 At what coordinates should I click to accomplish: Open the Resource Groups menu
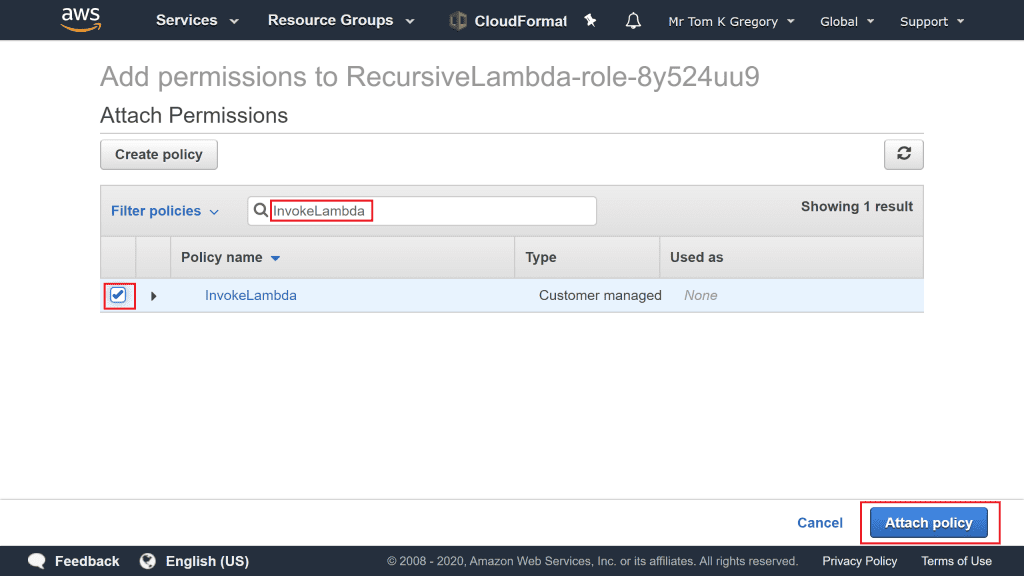[x=340, y=21]
